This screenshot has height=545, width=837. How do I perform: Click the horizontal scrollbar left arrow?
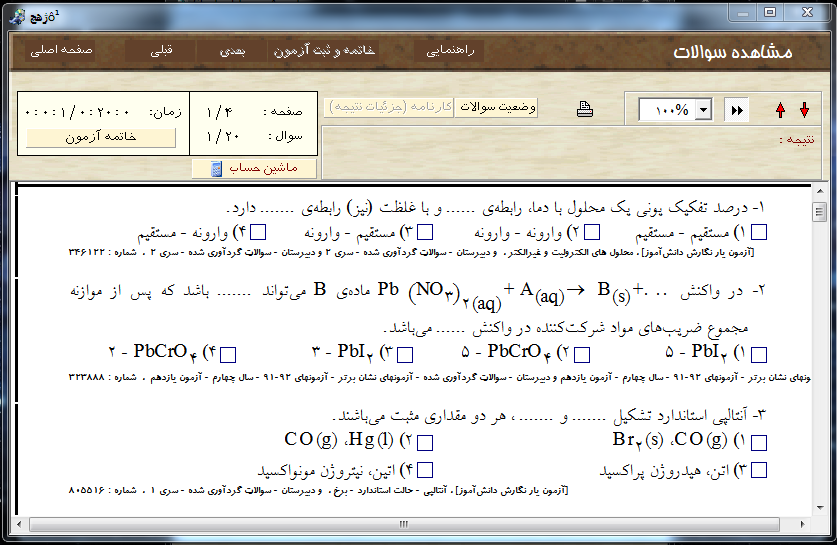point(19,525)
